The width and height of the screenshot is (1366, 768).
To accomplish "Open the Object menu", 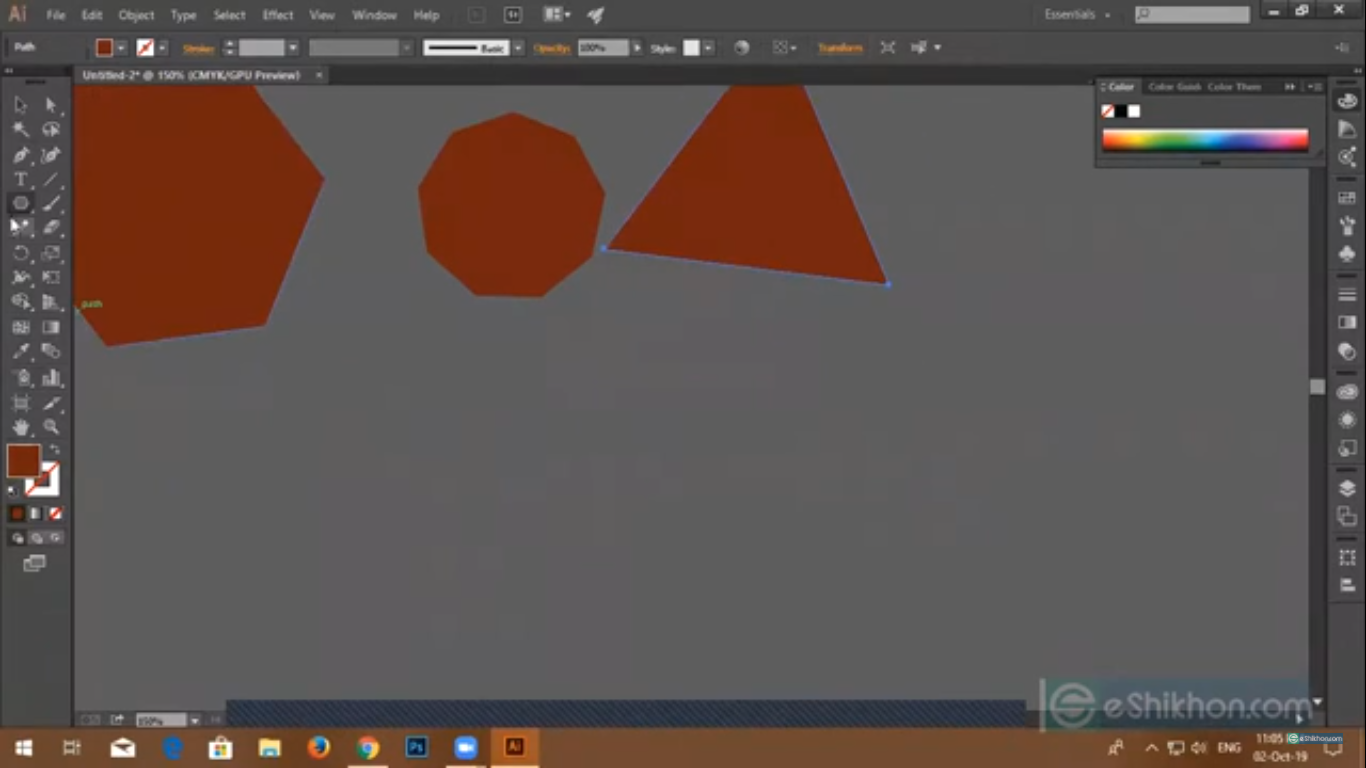I will point(135,14).
